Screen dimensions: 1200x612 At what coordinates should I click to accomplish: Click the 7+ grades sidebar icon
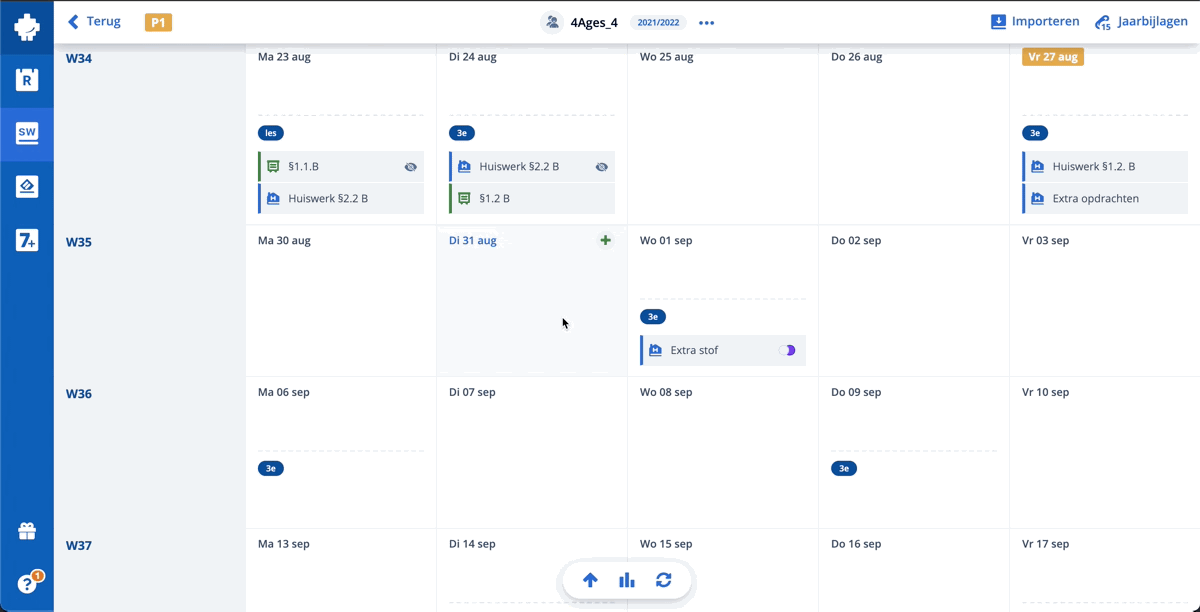click(27, 240)
